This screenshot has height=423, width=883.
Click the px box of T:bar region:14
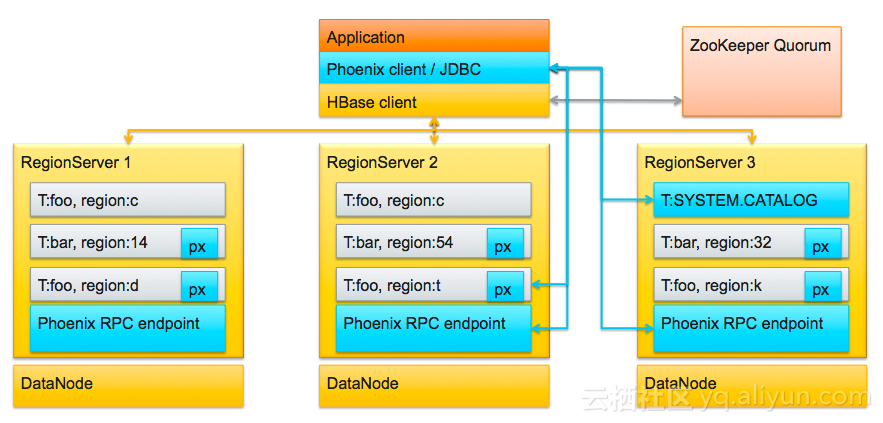(199, 243)
